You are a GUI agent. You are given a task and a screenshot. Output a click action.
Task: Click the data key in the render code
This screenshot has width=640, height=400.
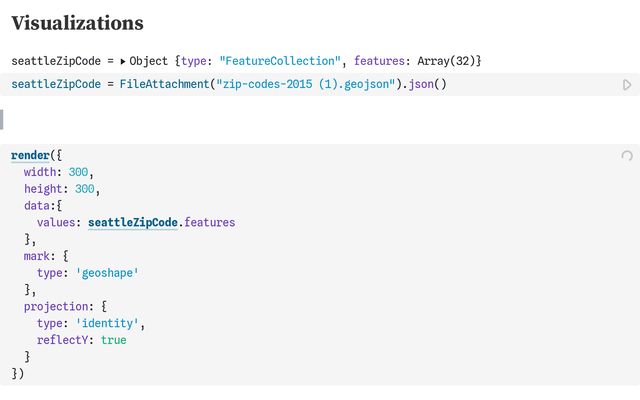[x=39, y=205]
